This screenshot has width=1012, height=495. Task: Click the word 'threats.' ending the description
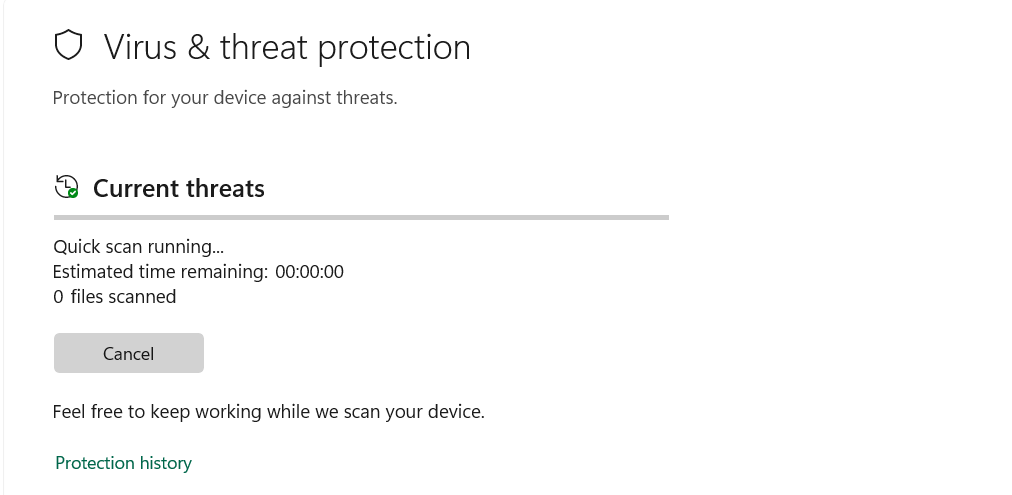click(367, 98)
